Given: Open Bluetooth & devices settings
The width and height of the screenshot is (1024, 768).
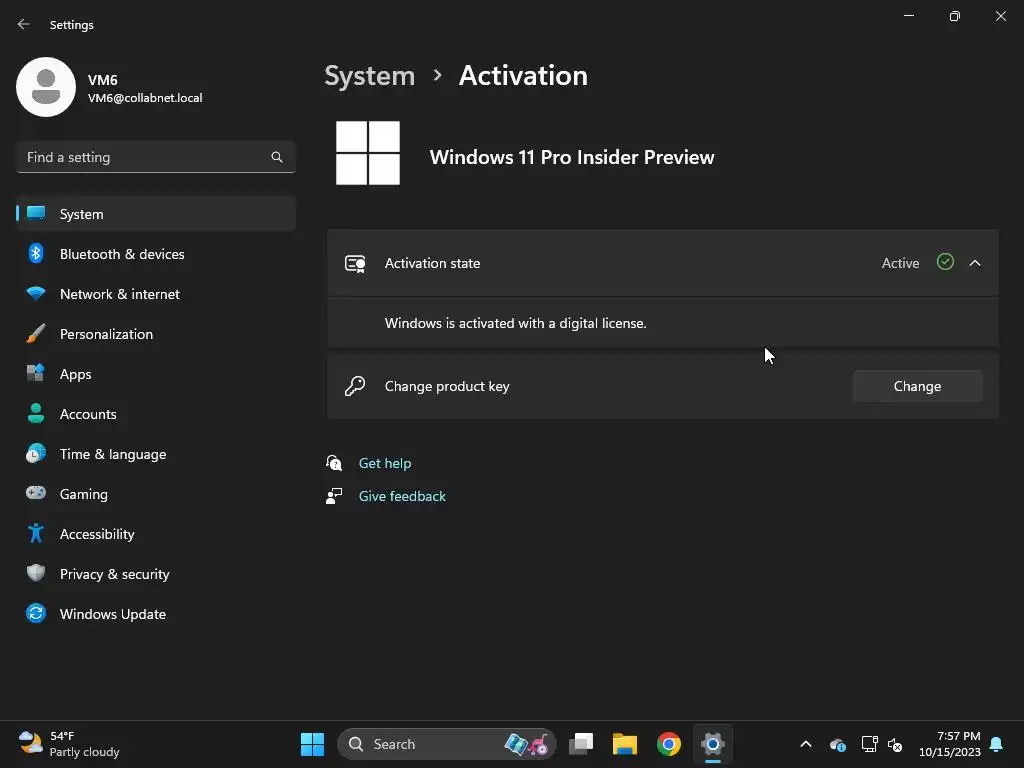Looking at the screenshot, I should tap(155, 254).
